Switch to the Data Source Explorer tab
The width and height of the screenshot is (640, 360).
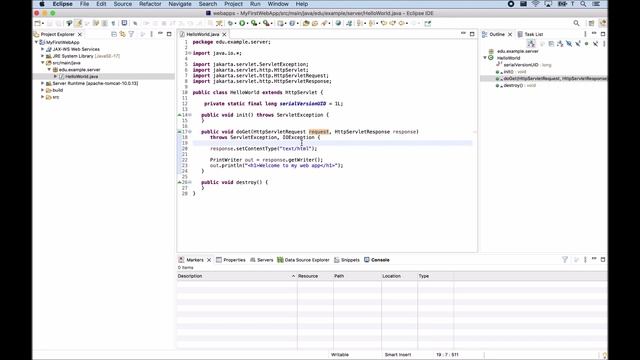tap(303, 260)
